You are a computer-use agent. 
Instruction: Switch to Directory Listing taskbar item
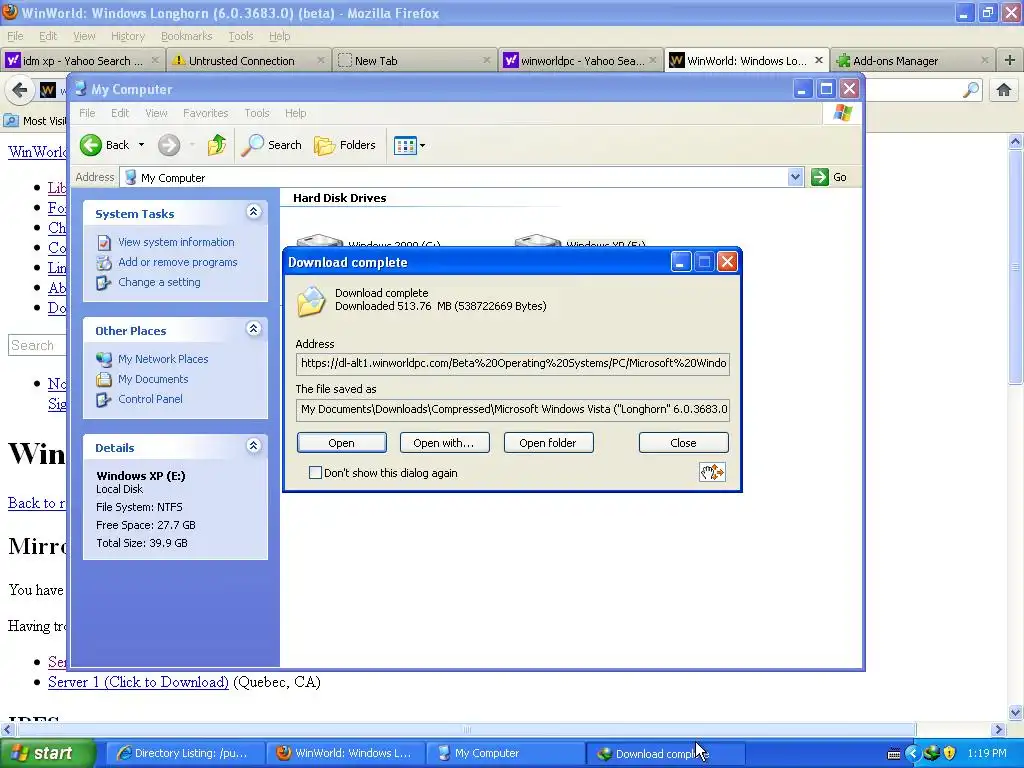(x=184, y=753)
